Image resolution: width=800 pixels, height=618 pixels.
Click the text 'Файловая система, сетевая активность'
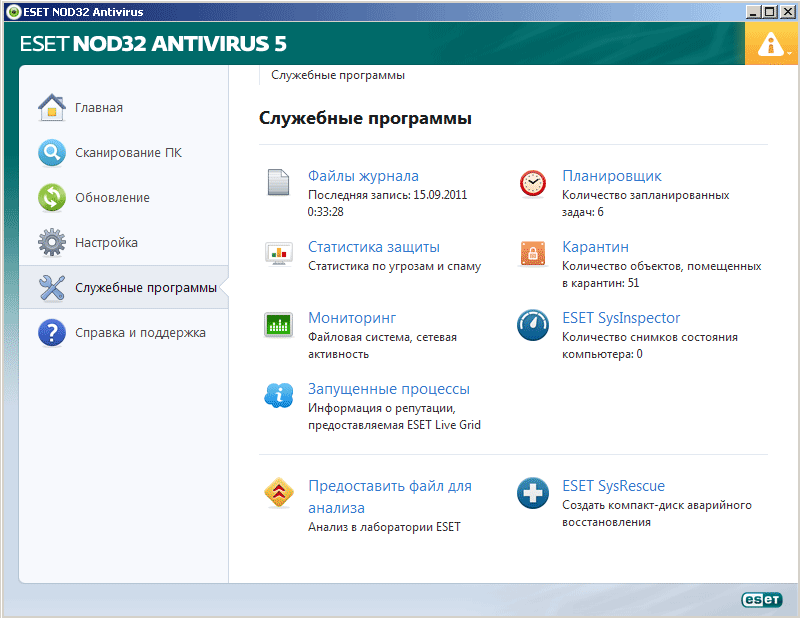pos(382,345)
